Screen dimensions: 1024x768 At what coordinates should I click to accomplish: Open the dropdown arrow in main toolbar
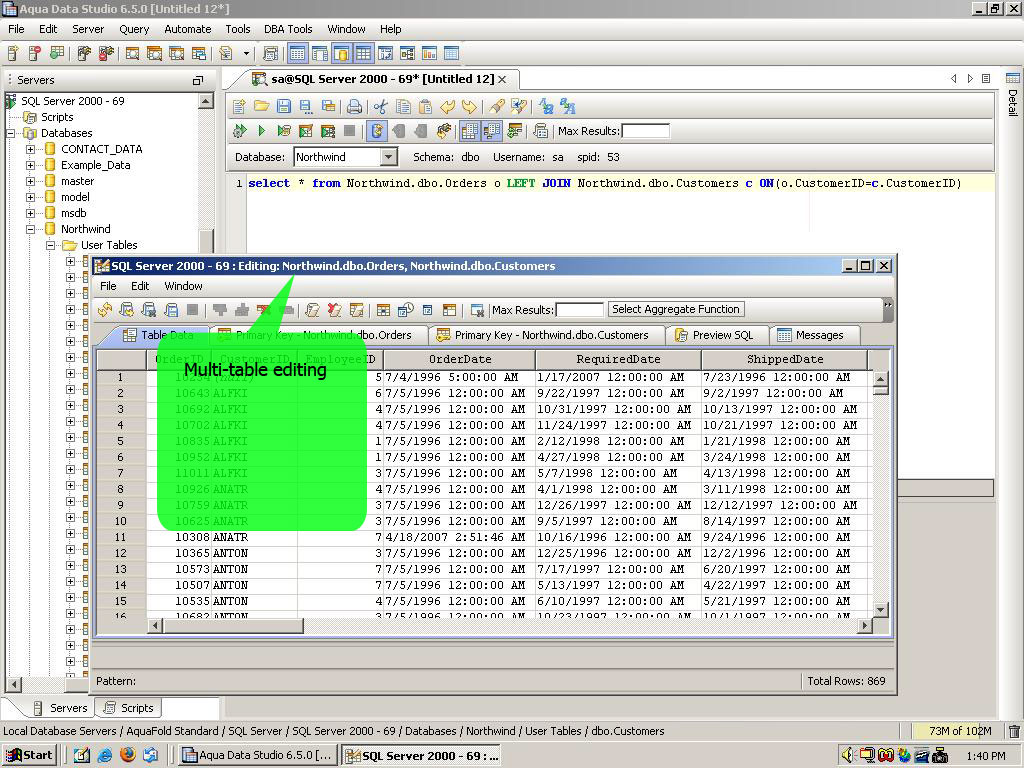click(x=246, y=54)
